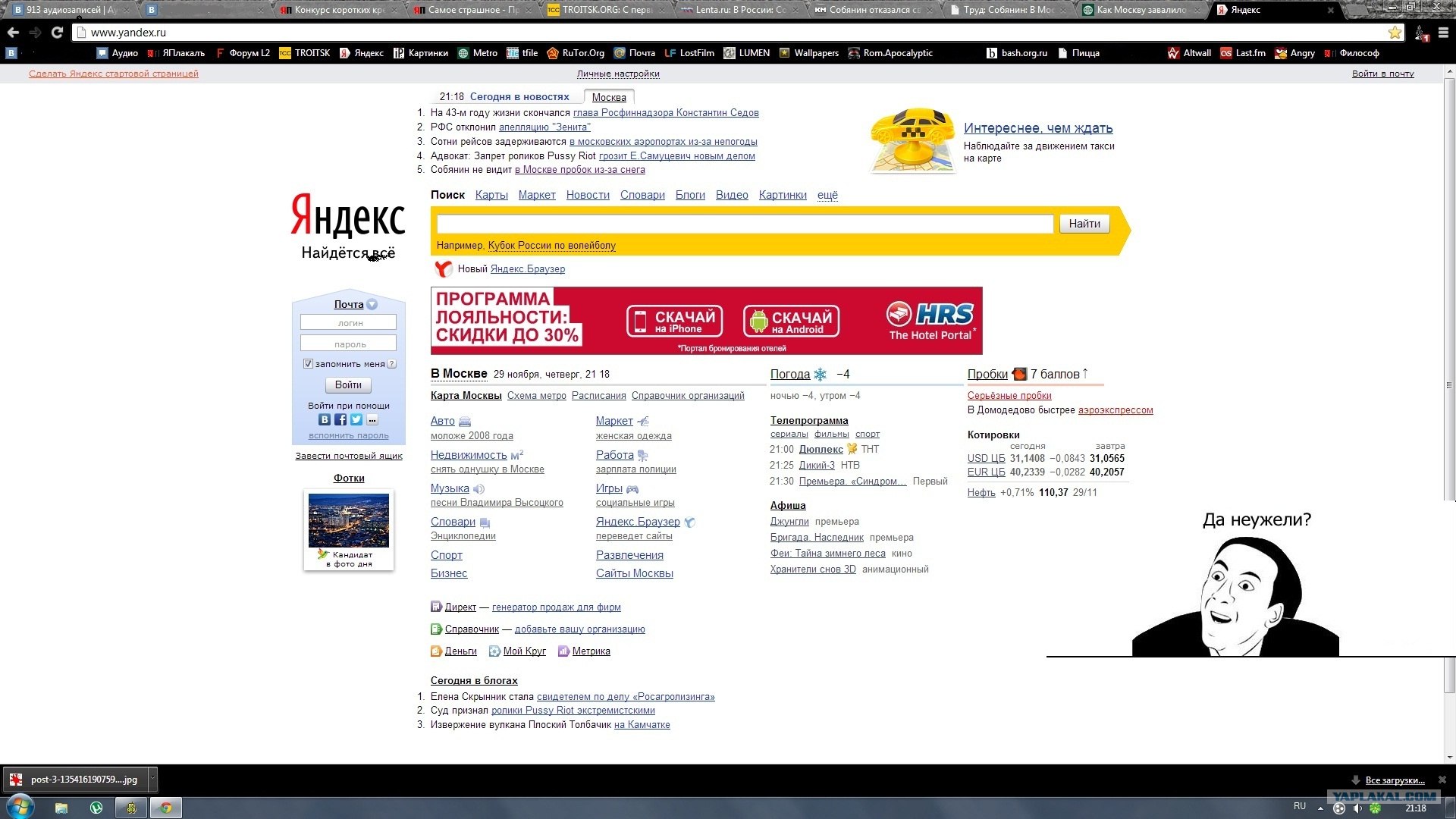Click the yellow taxi promo icon

point(912,140)
